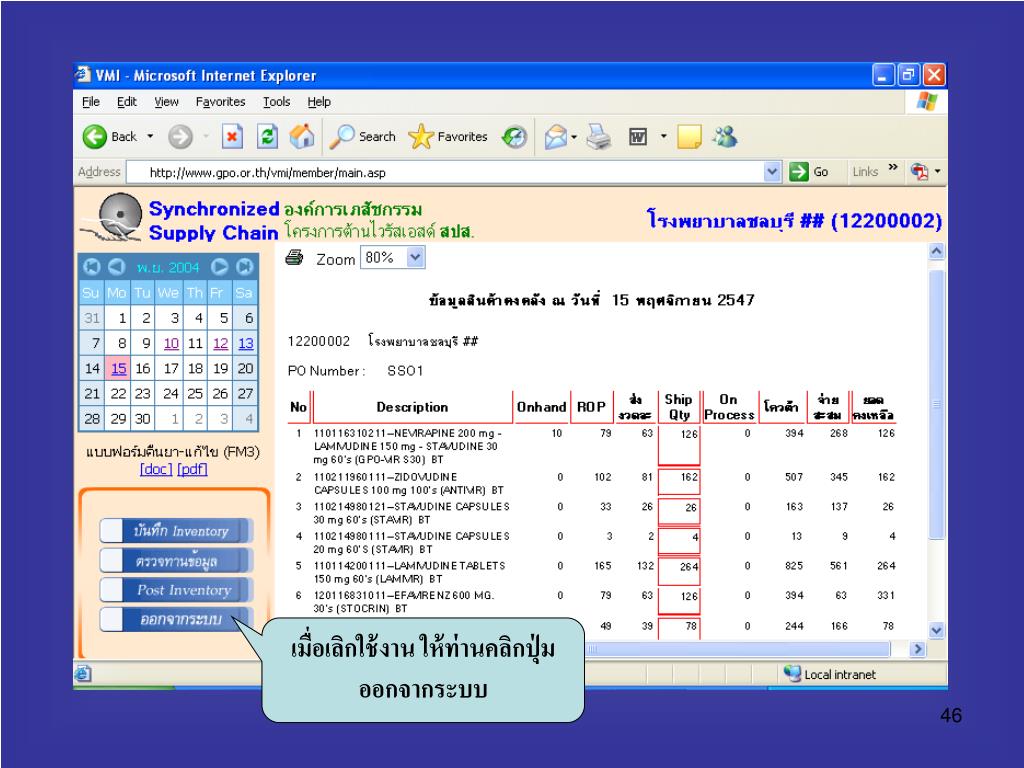This screenshot has height=768, width=1024.
Task: Jump to next year in calendar
Action: point(244,266)
